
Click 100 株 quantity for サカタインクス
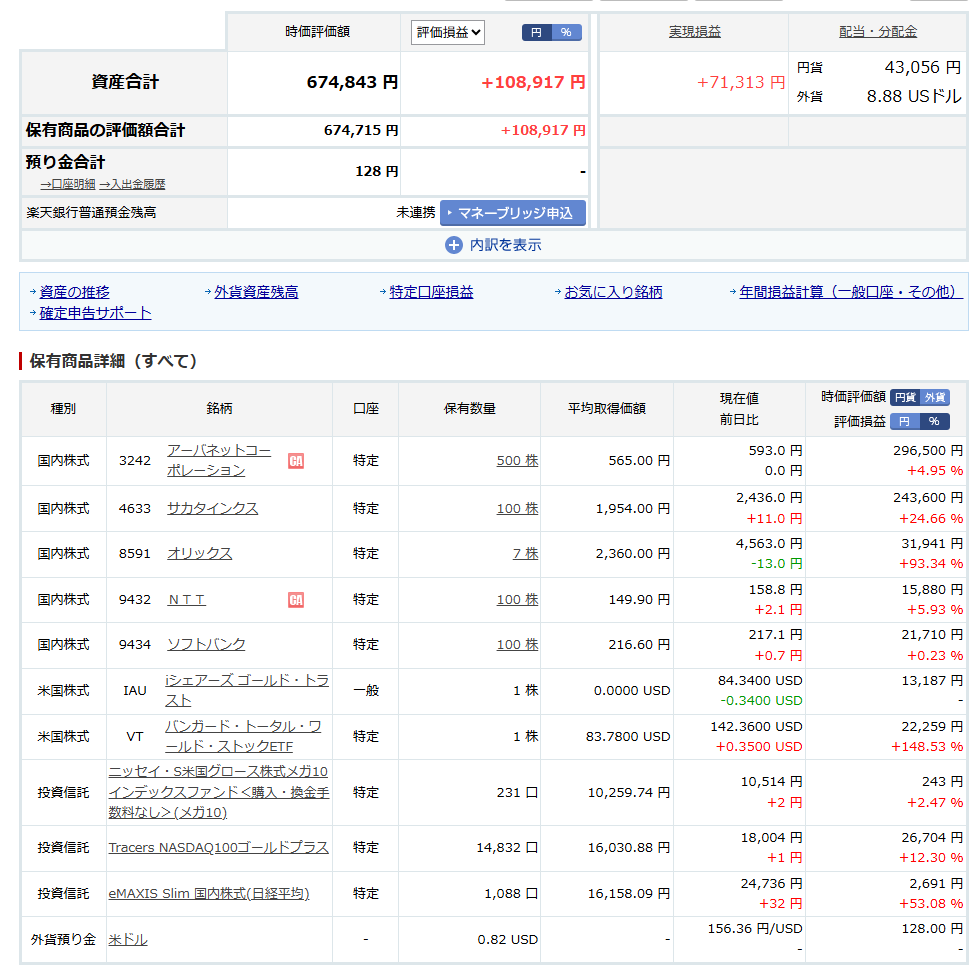click(x=517, y=509)
